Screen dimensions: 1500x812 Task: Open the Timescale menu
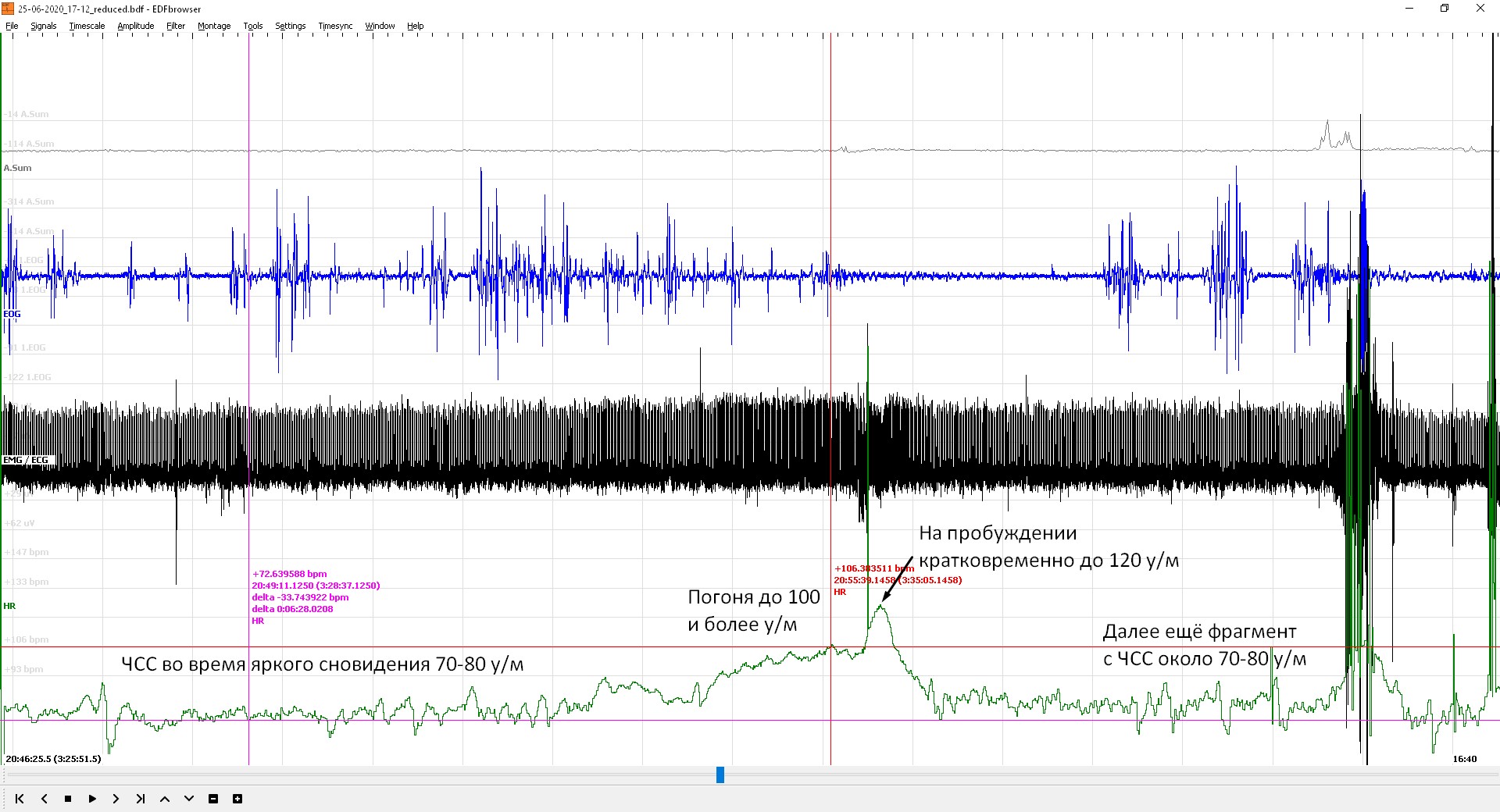click(87, 26)
